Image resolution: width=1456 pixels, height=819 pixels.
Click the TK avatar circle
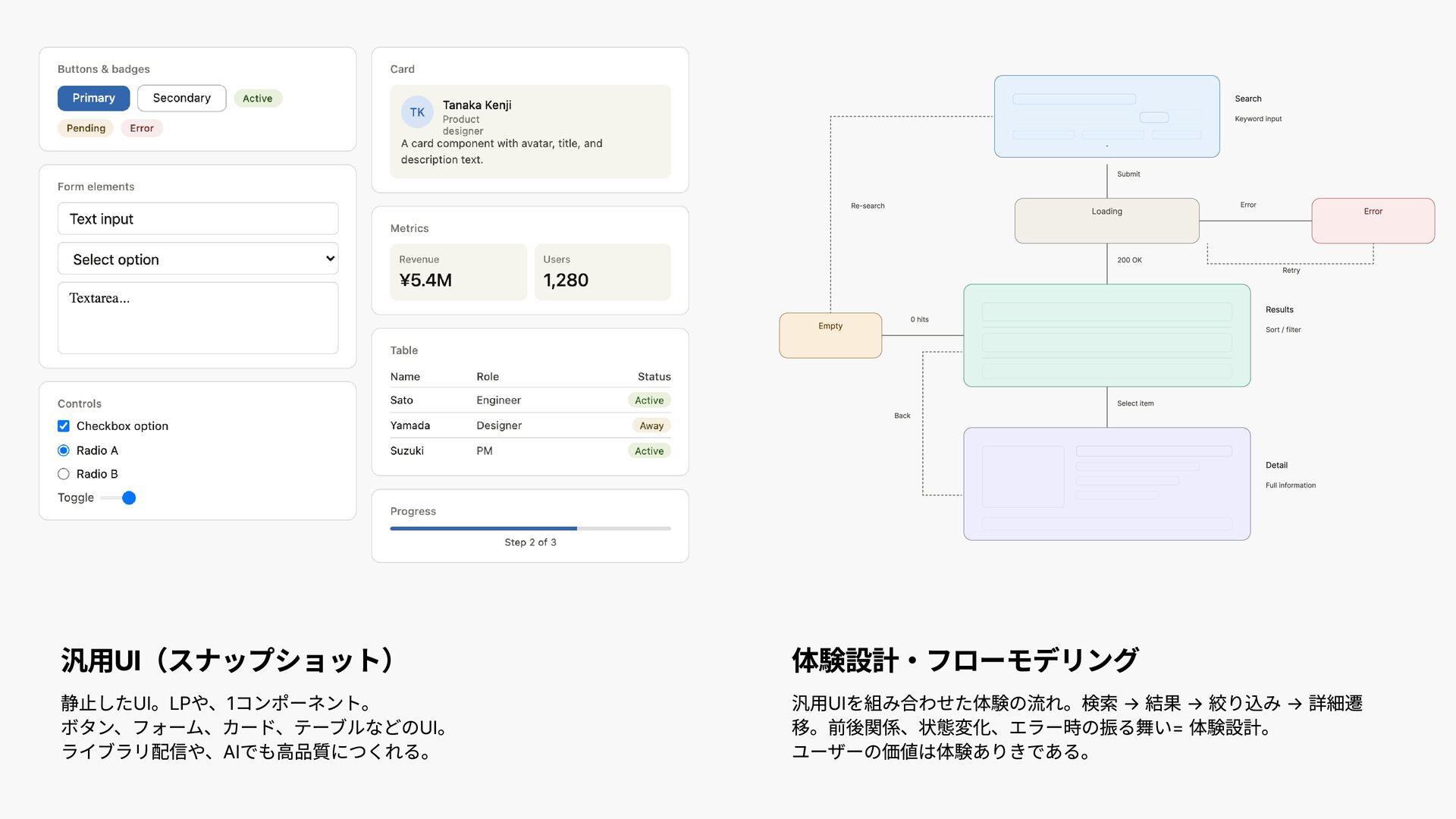click(417, 112)
